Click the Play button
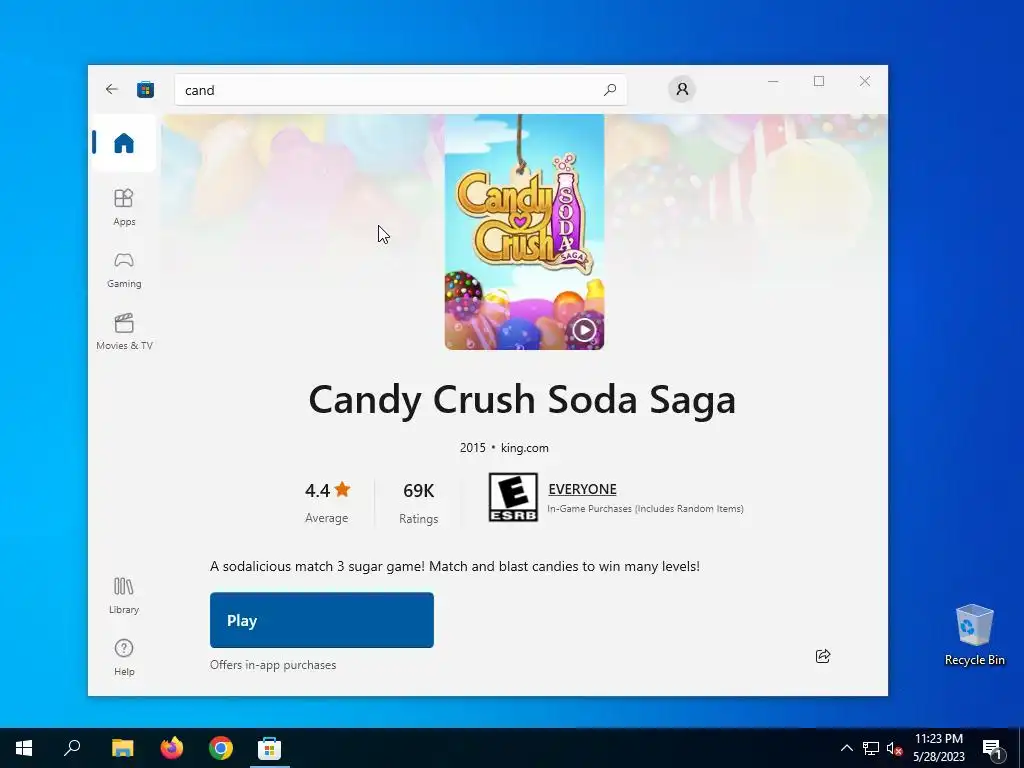 322,620
